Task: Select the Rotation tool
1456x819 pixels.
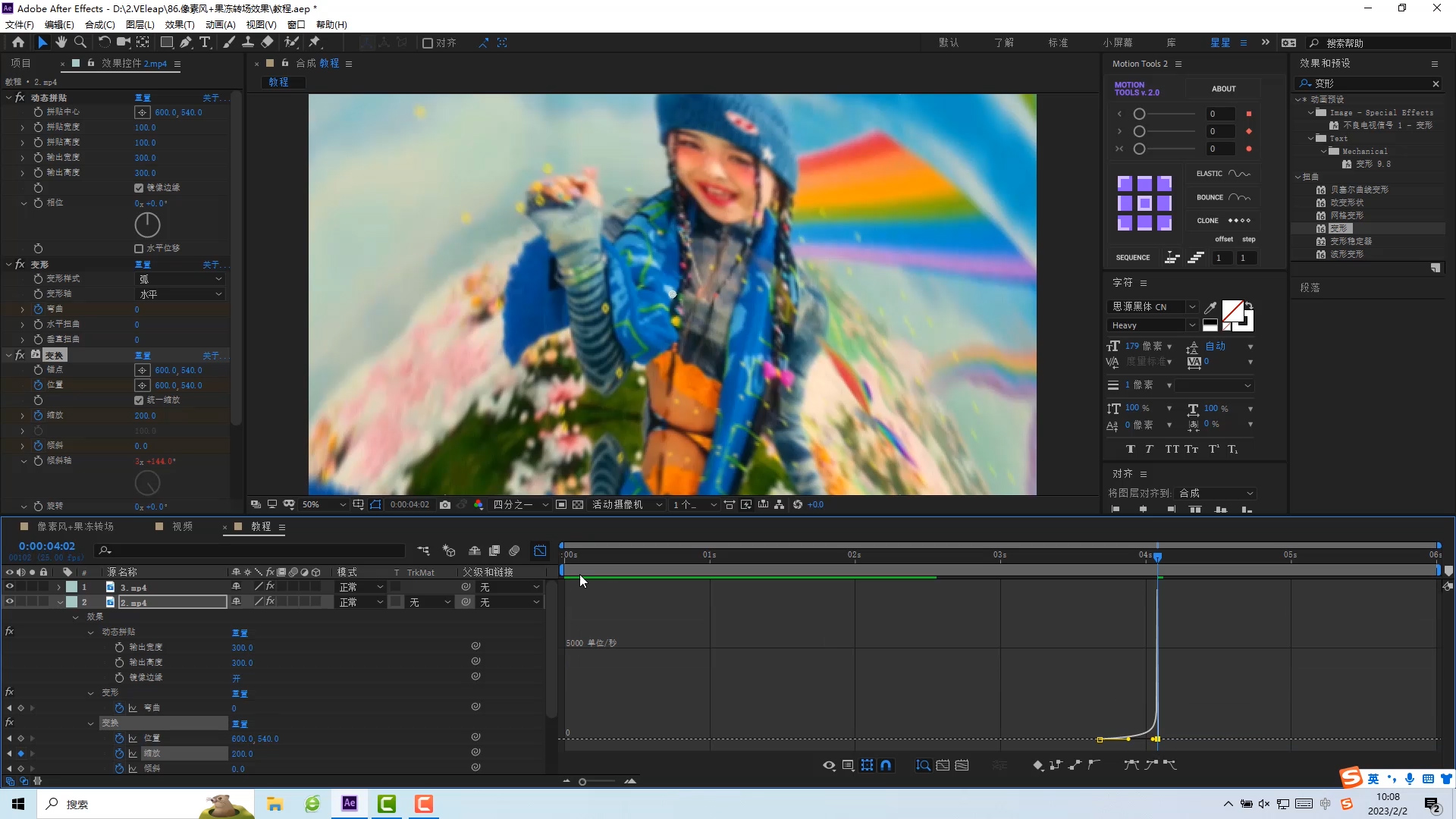Action: [x=104, y=42]
